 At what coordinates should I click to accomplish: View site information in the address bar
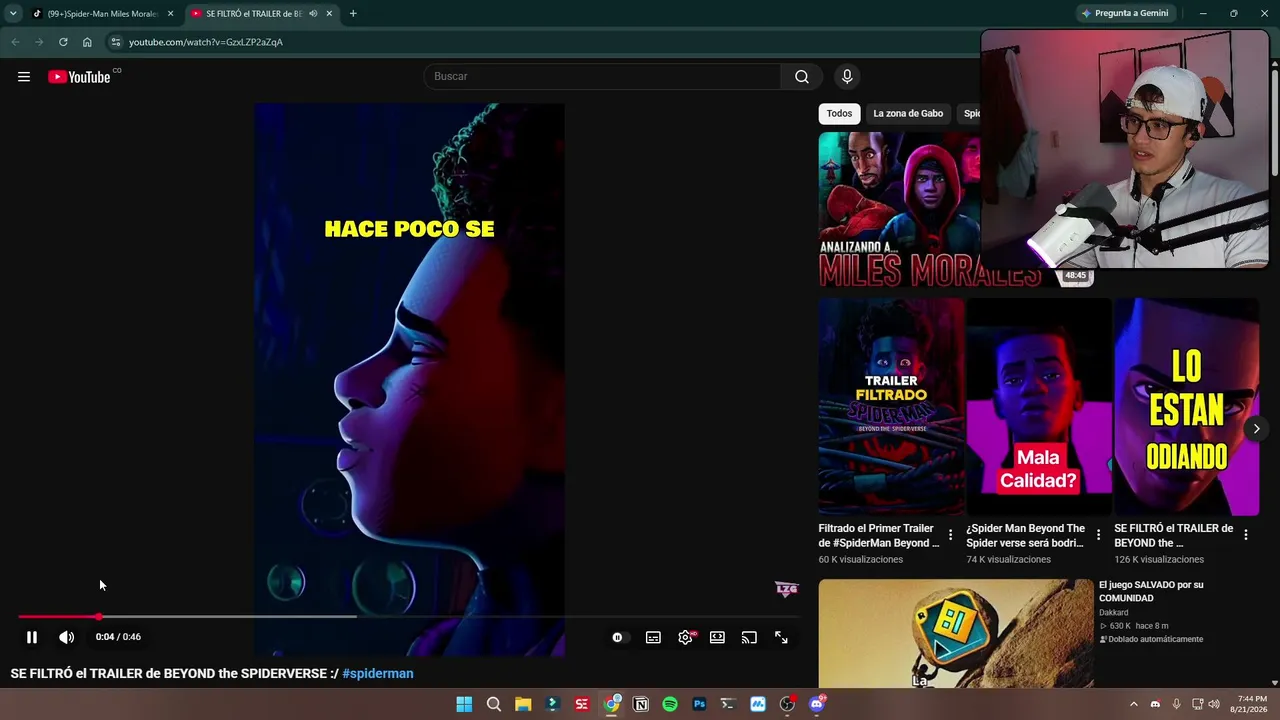point(116,42)
